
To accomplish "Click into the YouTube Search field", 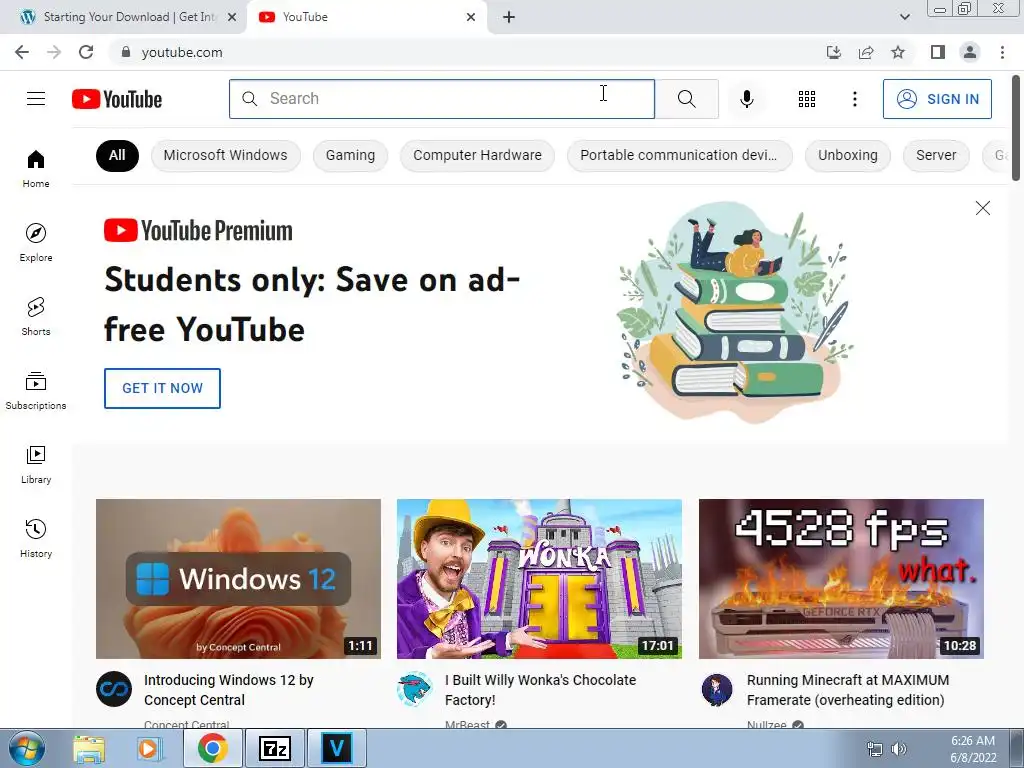I will click(x=442, y=99).
